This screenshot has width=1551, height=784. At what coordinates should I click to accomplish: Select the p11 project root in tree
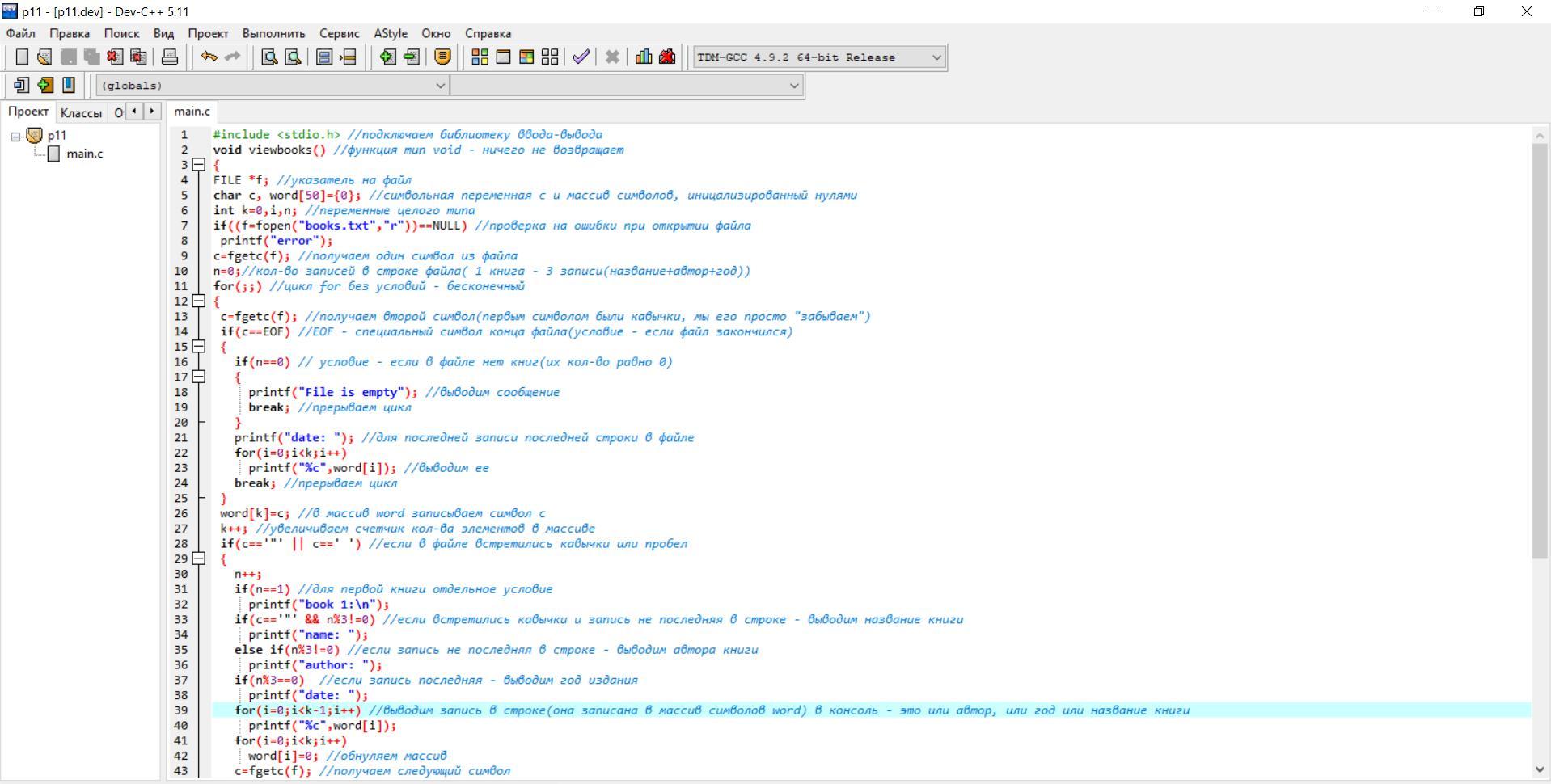tap(57, 136)
